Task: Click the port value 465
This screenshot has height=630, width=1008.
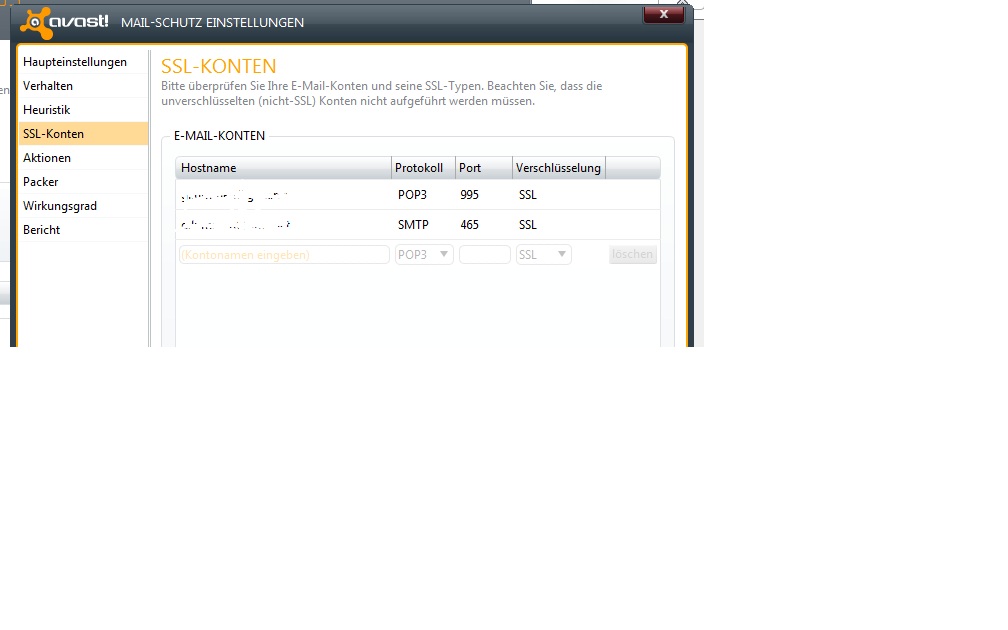Action: pos(469,224)
